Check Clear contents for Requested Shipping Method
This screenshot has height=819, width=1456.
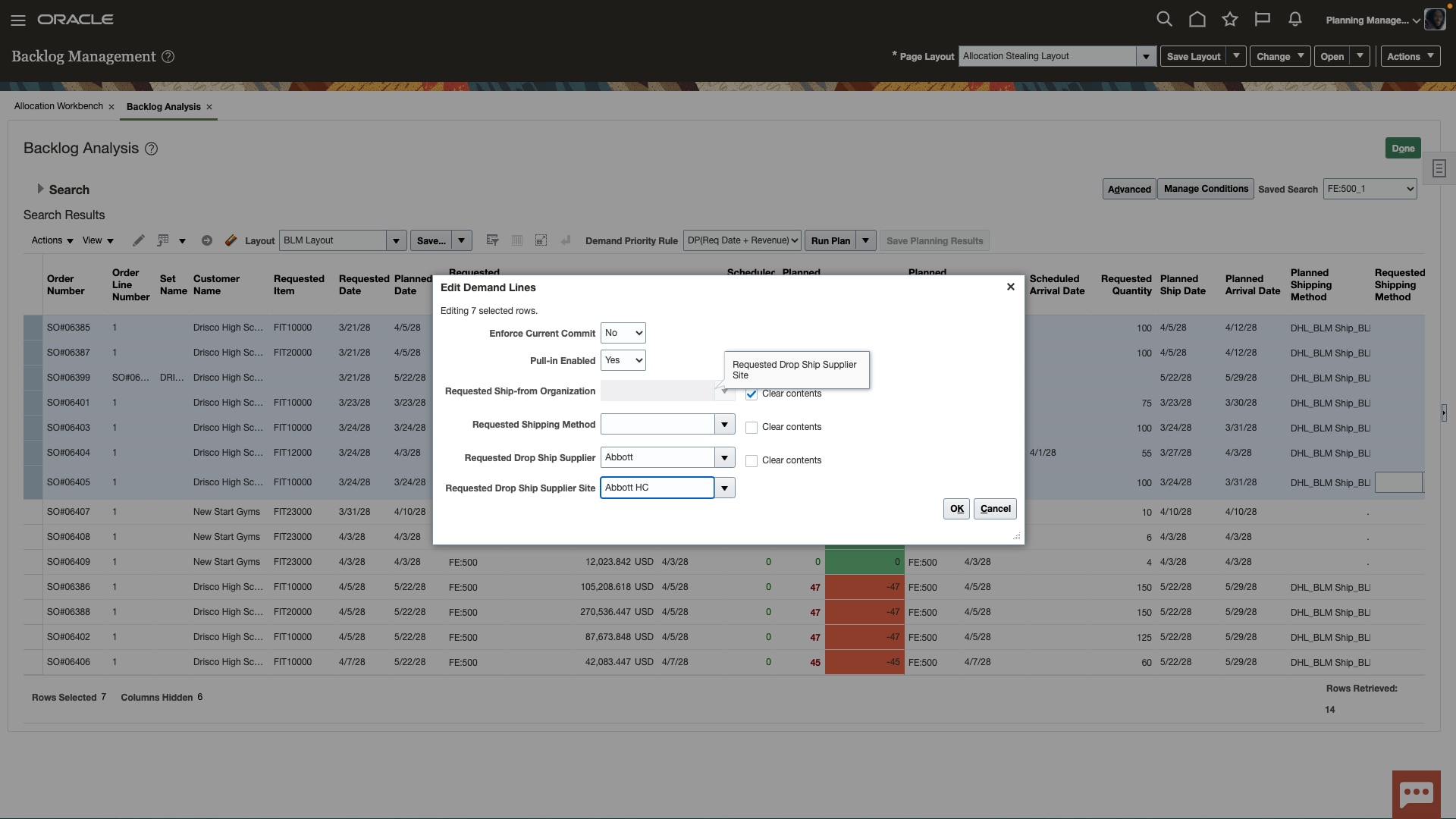coord(752,428)
